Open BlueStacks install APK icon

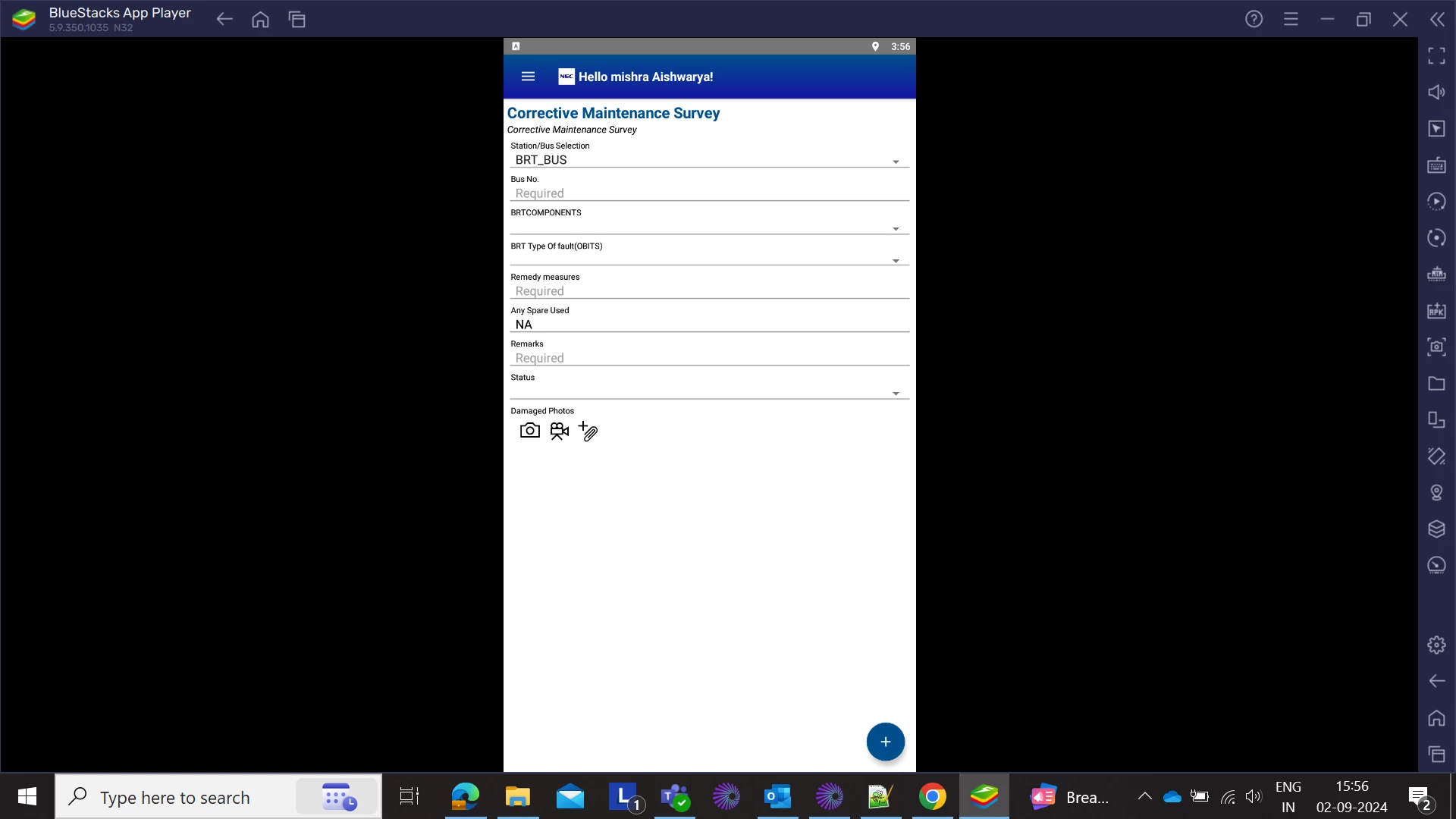pos(1436,311)
